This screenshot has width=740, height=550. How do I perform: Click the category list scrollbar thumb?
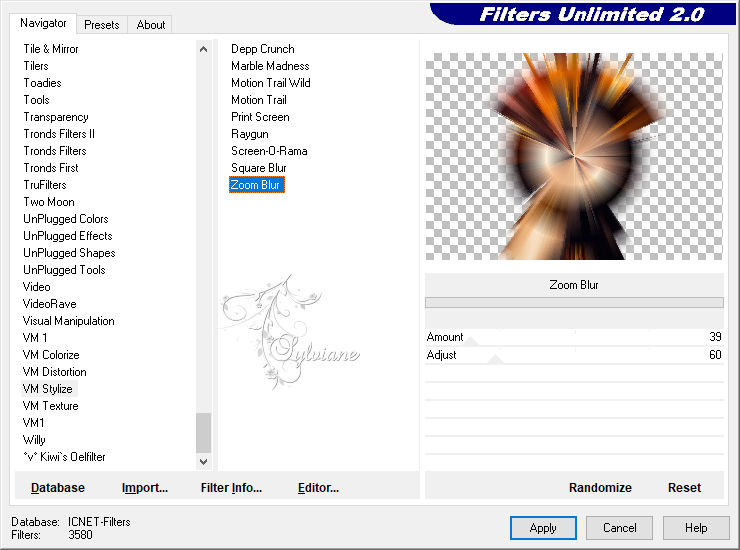203,432
